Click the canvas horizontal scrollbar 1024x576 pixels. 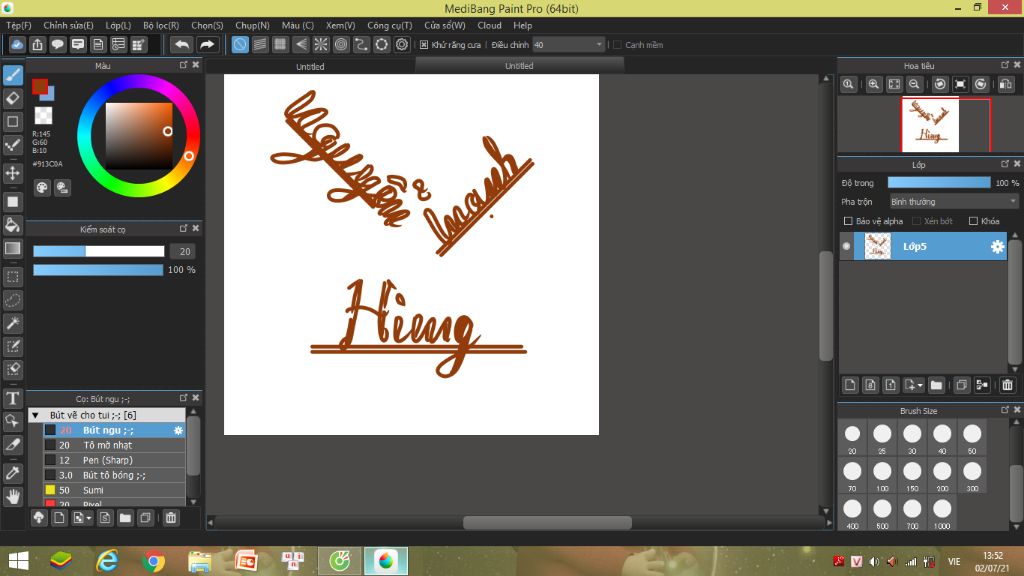(x=547, y=522)
